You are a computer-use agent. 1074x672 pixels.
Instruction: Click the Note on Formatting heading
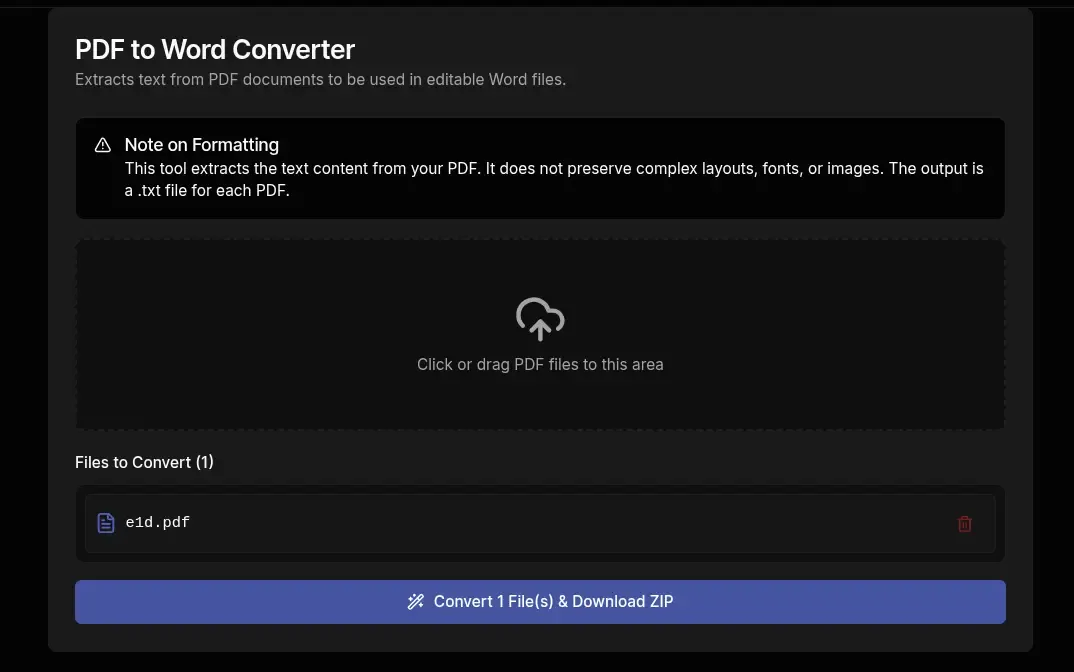(201, 145)
